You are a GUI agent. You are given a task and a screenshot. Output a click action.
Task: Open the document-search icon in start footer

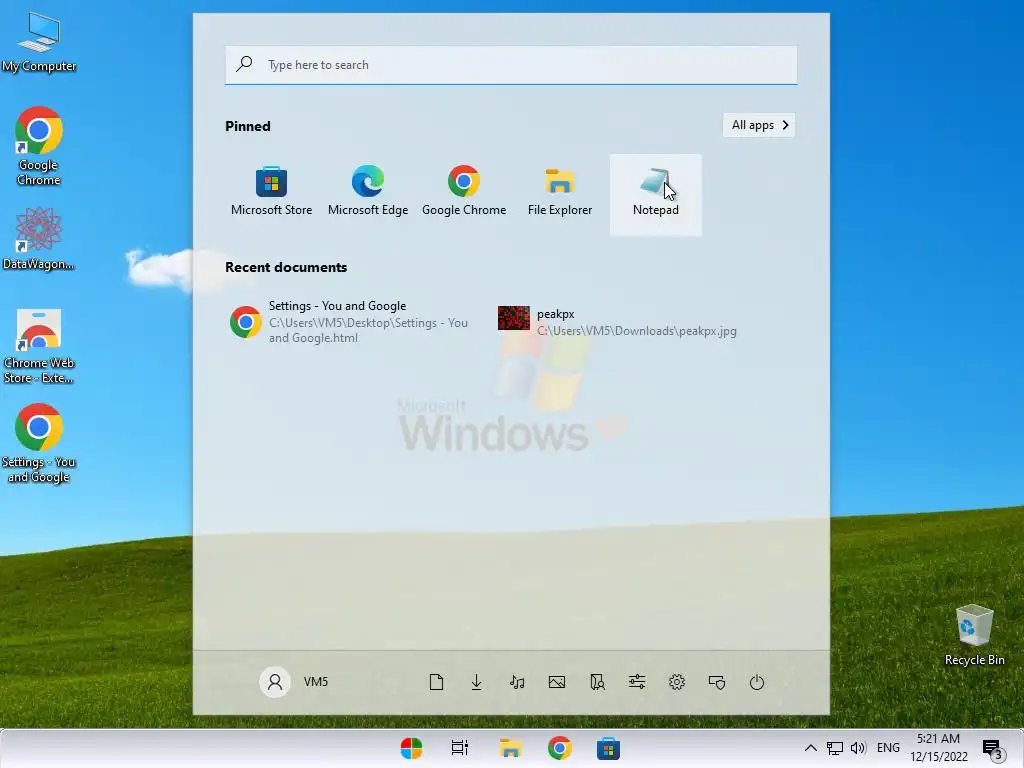597,682
